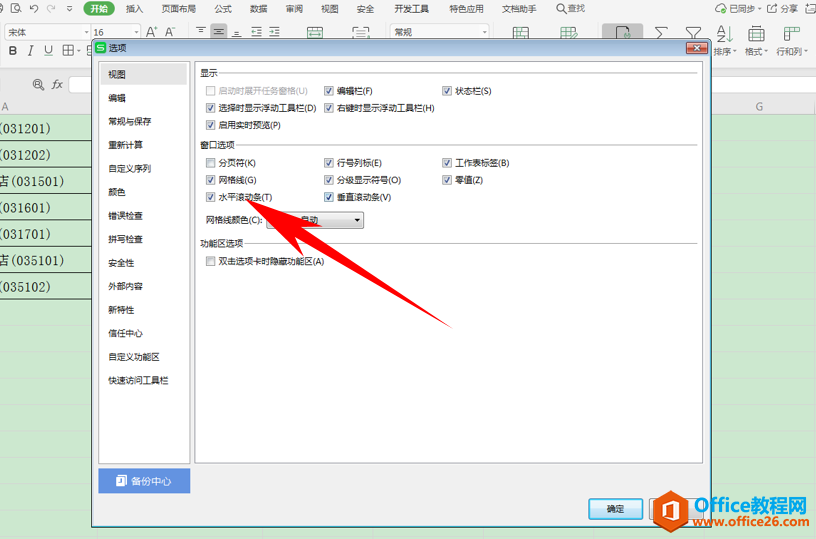Select 编辑 category in options list

pos(117,98)
